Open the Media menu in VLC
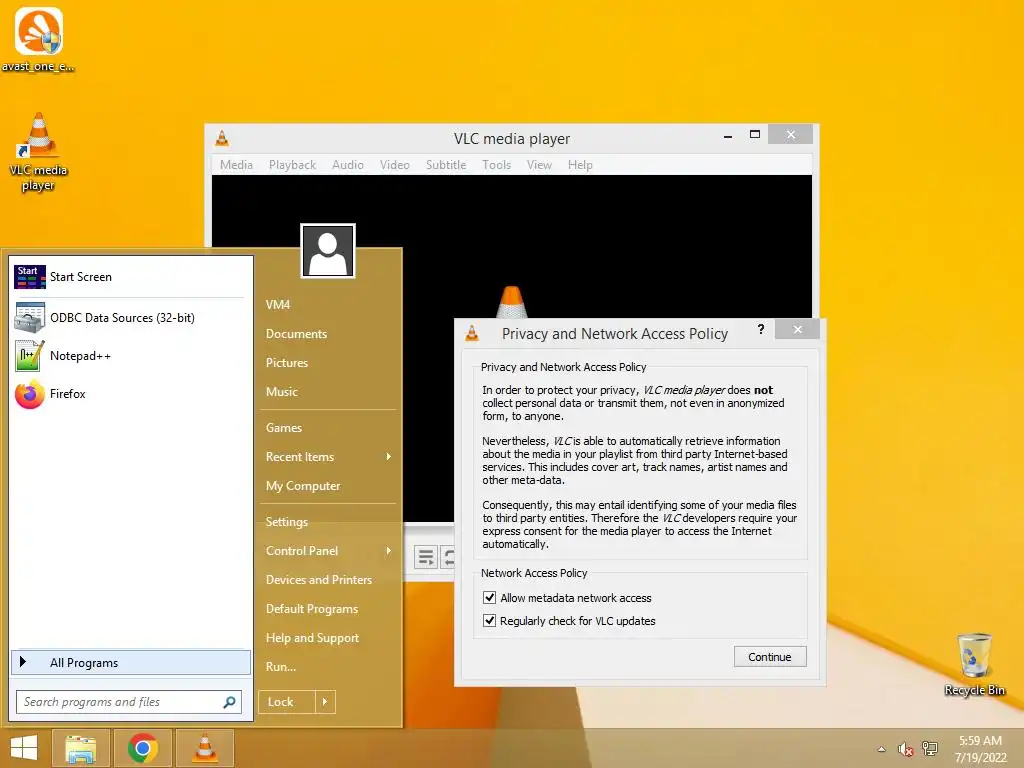 pos(236,165)
